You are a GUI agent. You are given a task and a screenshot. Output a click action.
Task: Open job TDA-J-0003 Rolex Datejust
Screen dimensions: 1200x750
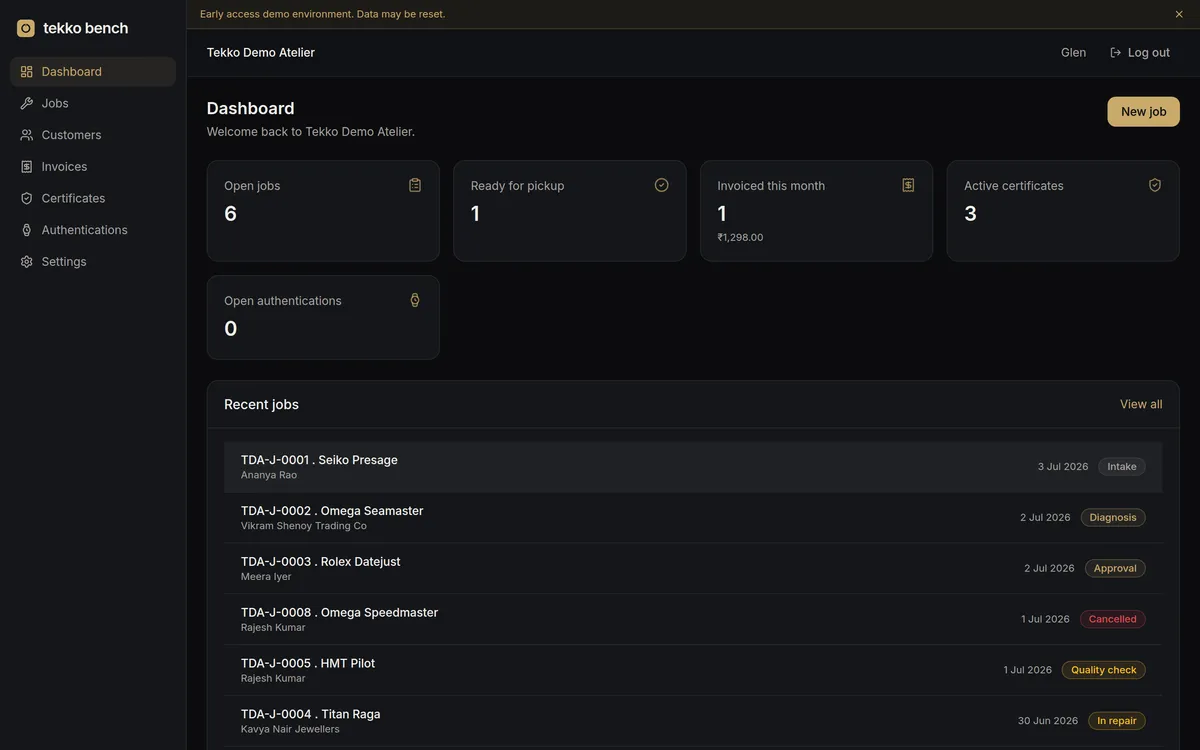(x=693, y=568)
